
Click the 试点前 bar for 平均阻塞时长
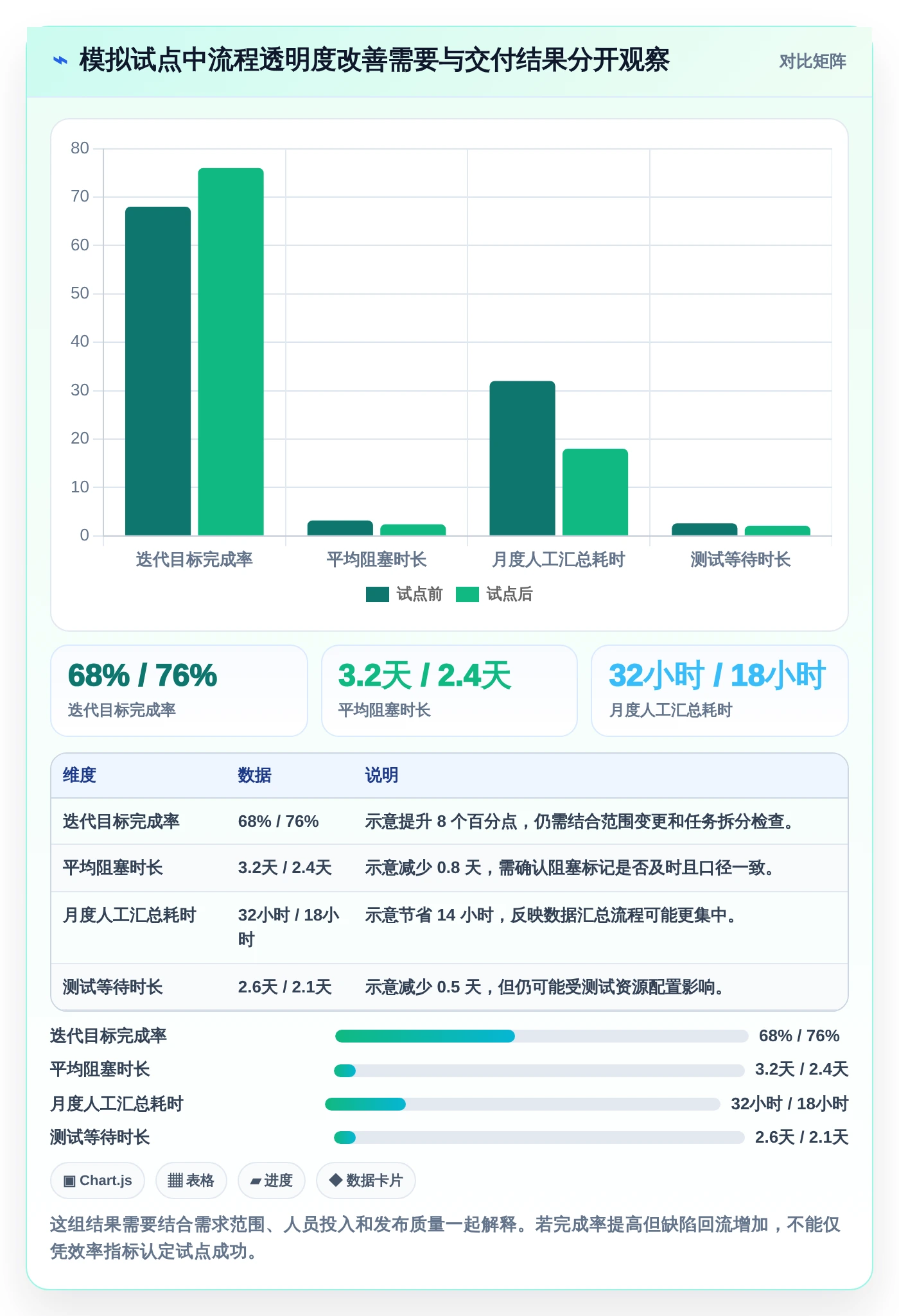click(x=340, y=528)
